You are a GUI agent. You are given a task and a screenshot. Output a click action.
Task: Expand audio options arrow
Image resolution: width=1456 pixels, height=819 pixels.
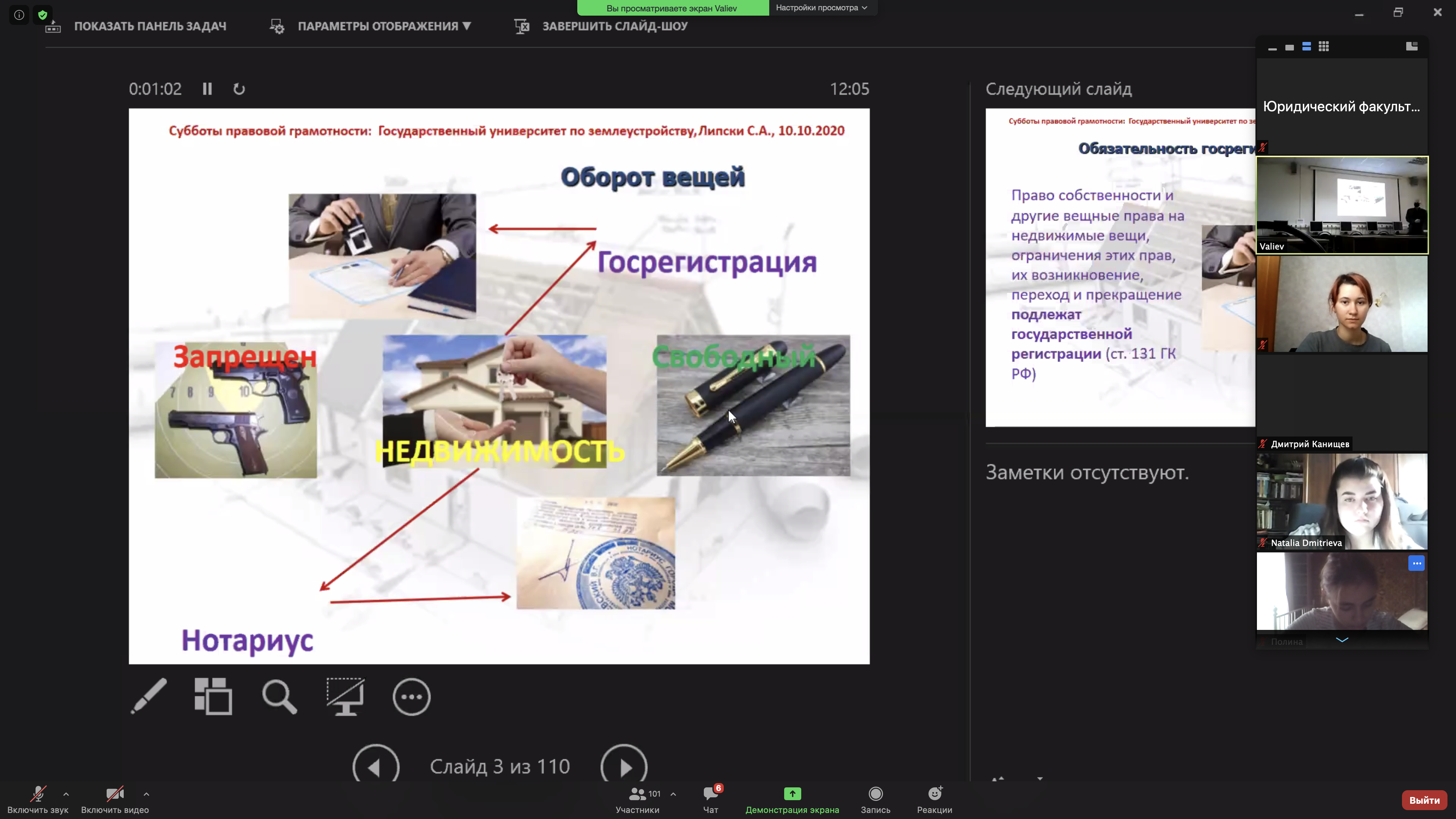(66, 794)
